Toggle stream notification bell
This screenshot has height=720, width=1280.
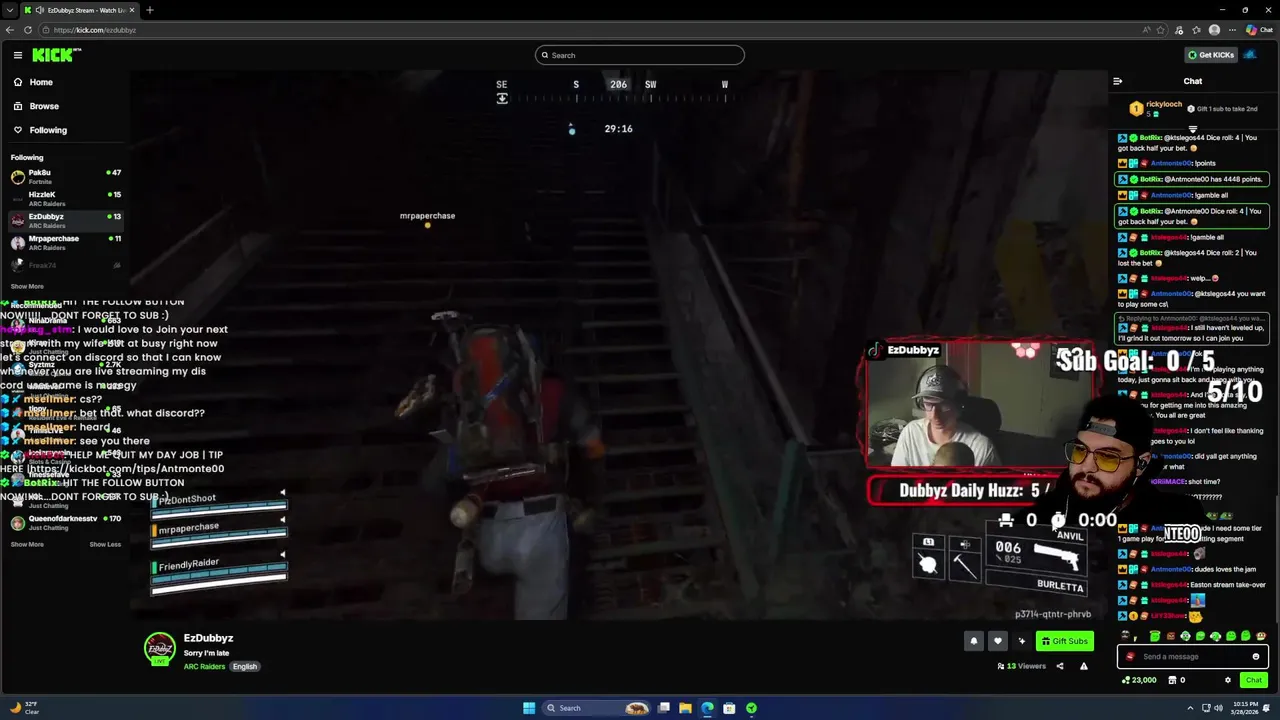(x=974, y=641)
